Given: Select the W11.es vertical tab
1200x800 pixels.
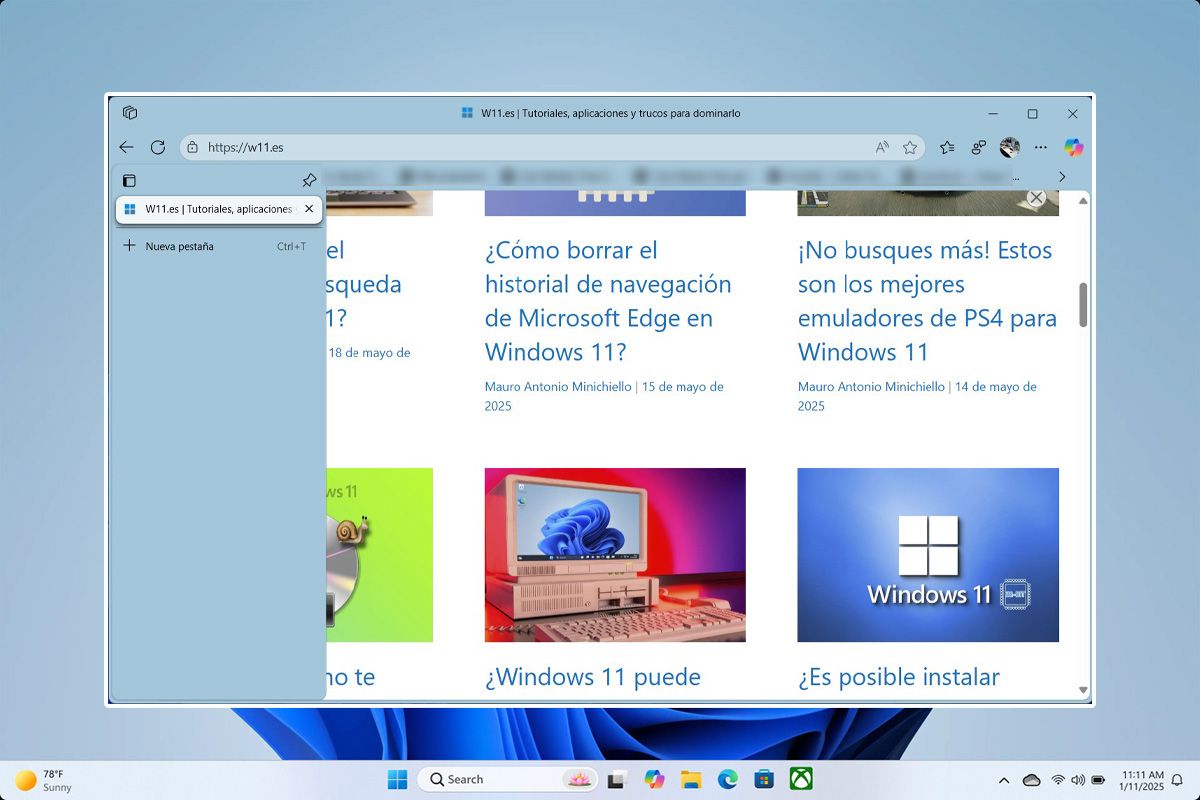Looking at the screenshot, I should 219,209.
